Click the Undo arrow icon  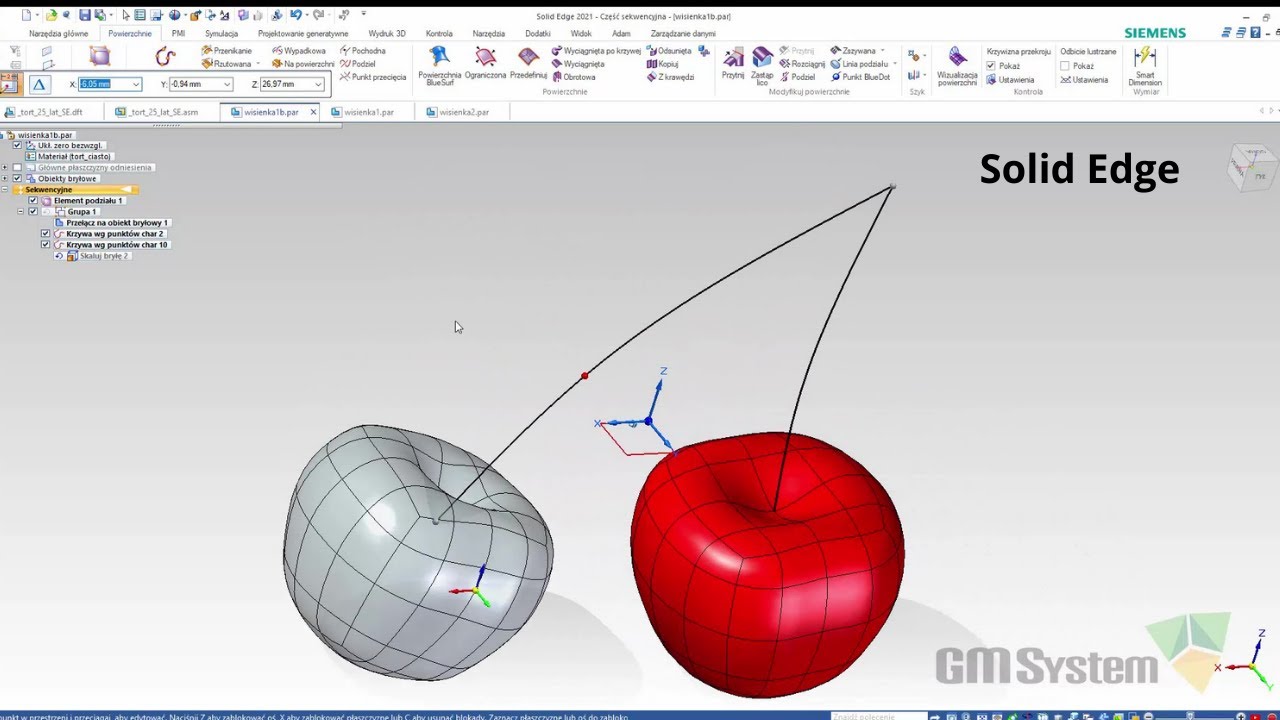pos(296,15)
